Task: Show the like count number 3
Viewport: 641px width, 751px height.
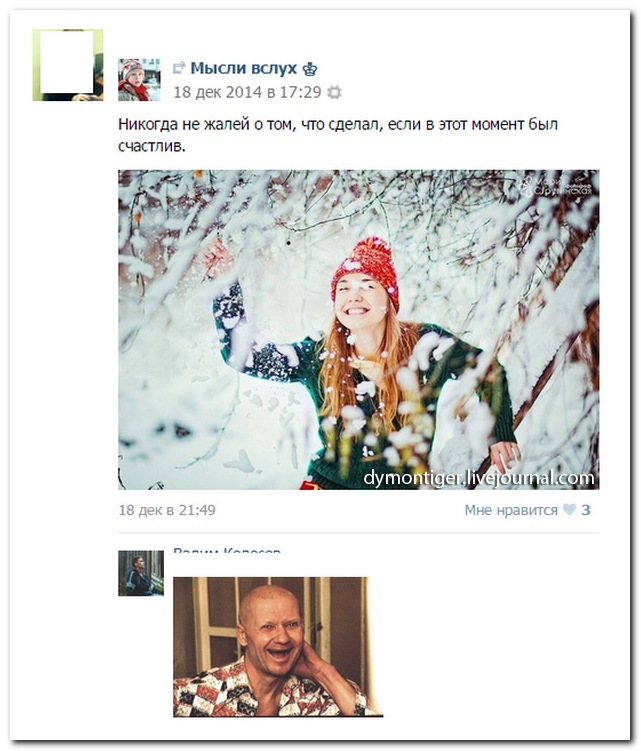Action: (x=586, y=510)
